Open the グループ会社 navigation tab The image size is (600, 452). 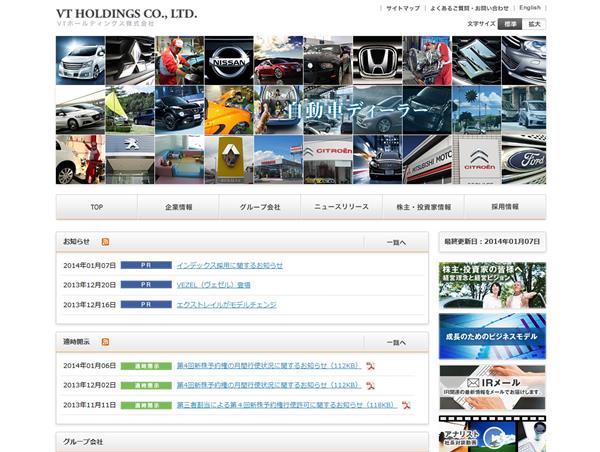(x=260, y=207)
